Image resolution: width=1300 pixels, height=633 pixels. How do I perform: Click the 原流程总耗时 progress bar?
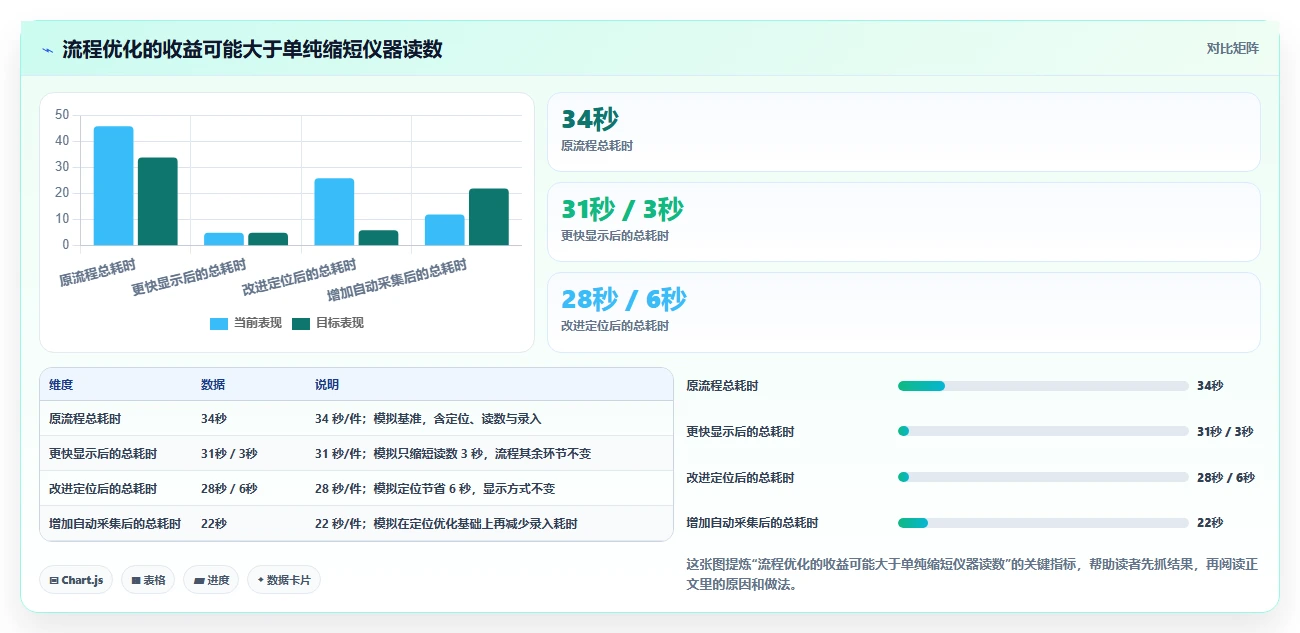(x=1043, y=386)
